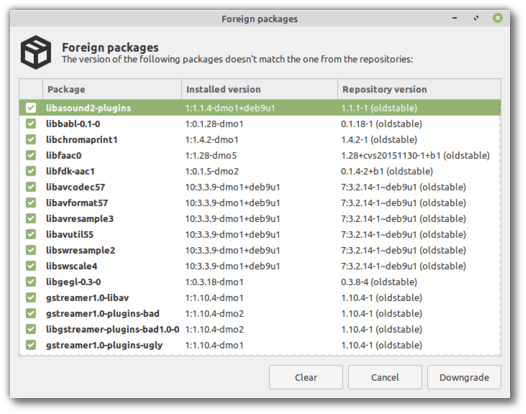Sort by Repository version column header

(419, 89)
